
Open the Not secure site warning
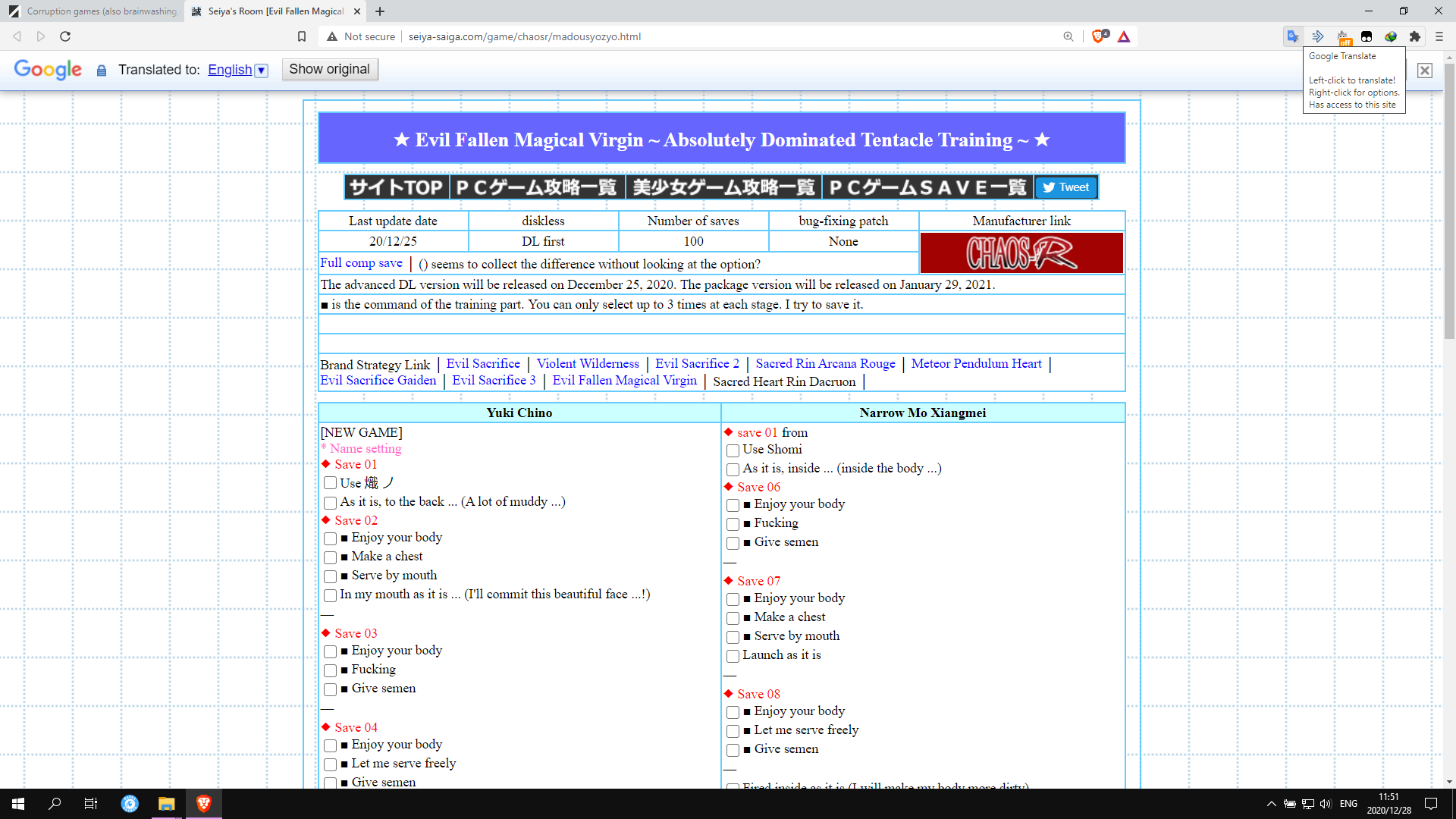coord(361,36)
